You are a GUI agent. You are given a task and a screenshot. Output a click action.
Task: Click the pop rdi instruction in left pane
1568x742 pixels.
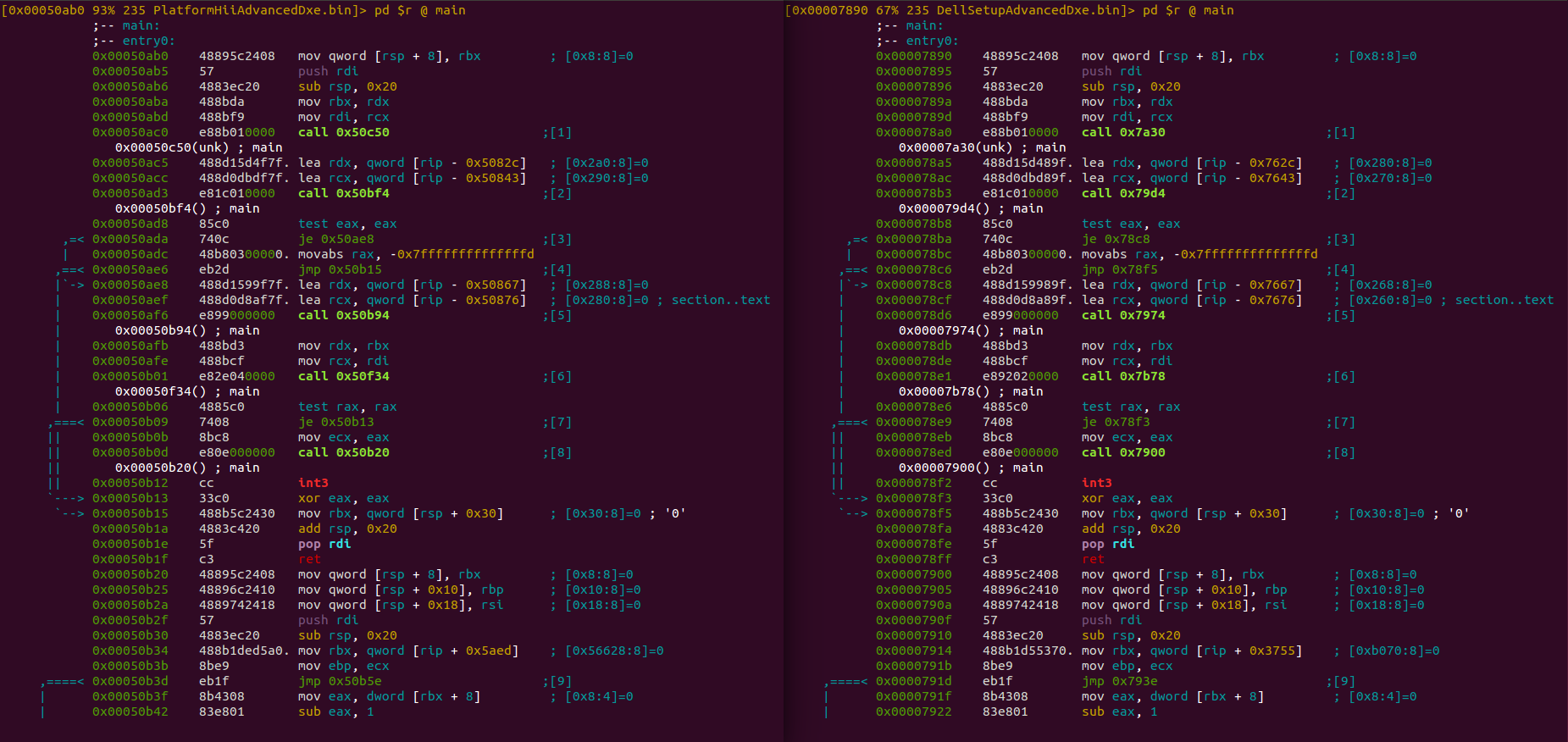[324, 544]
